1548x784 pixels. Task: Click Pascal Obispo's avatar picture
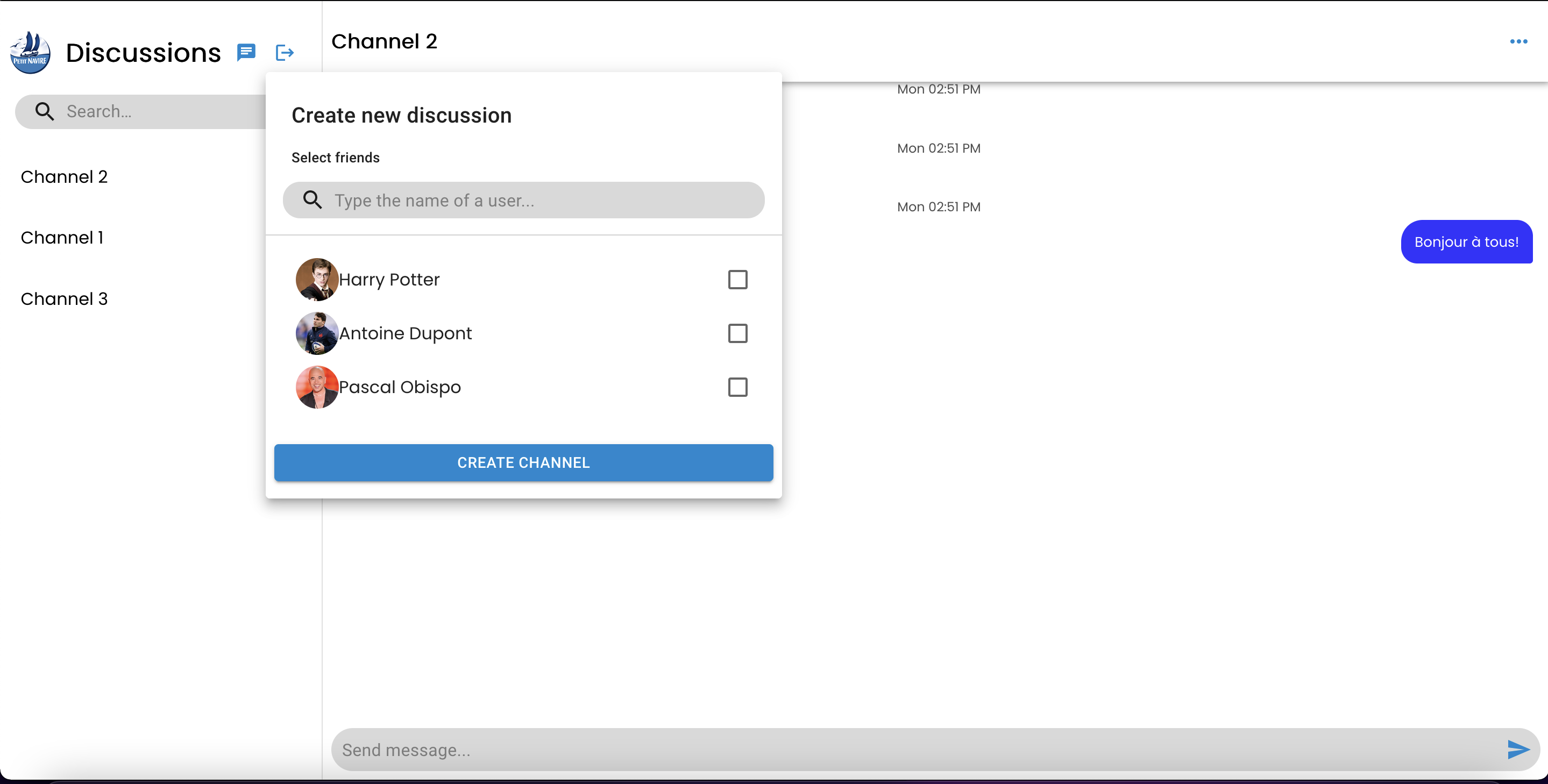click(x=317, y=387)
